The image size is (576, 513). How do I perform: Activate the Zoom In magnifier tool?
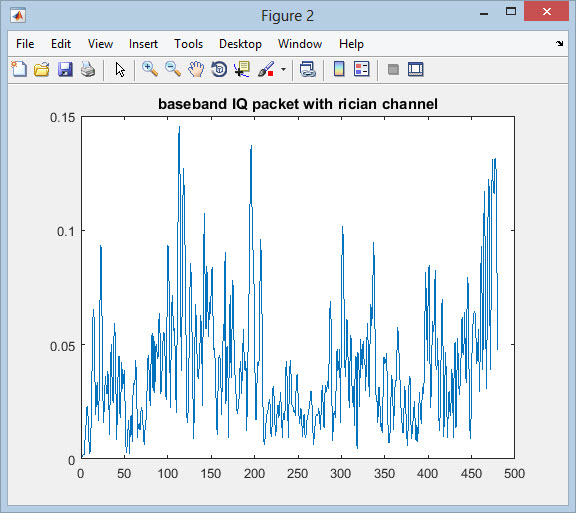(x=150, y=69)
